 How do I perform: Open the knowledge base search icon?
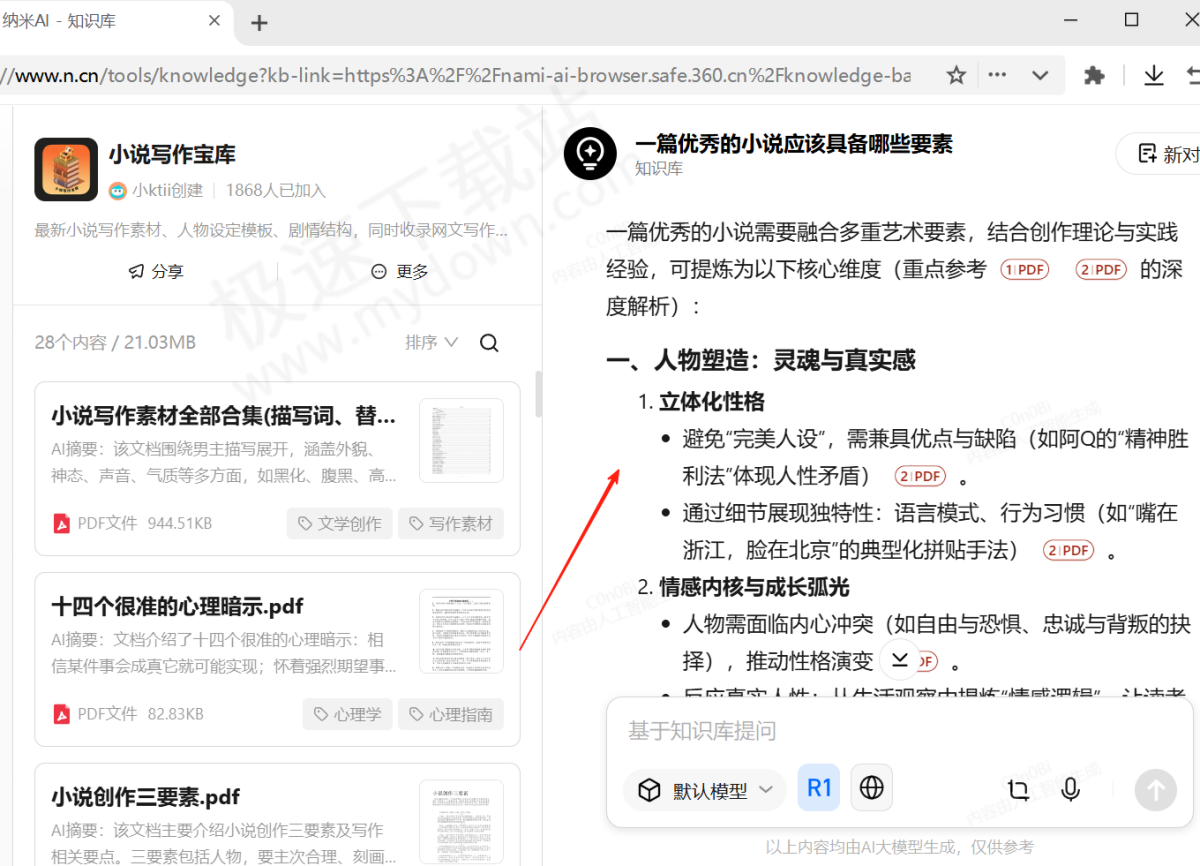tap(489, 342)
